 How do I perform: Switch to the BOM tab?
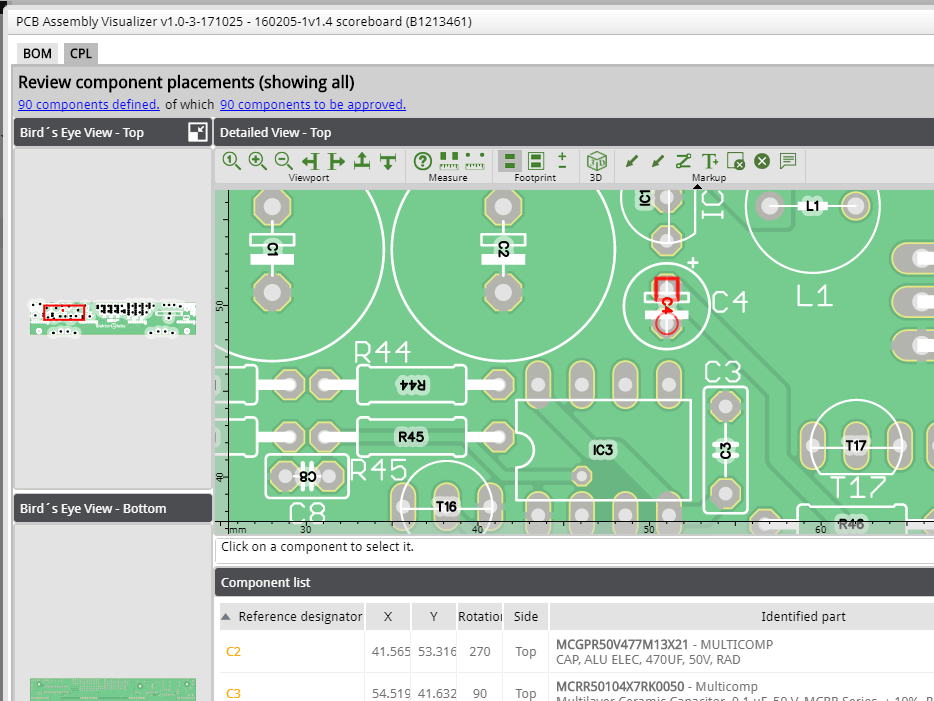tap(36, 53)
